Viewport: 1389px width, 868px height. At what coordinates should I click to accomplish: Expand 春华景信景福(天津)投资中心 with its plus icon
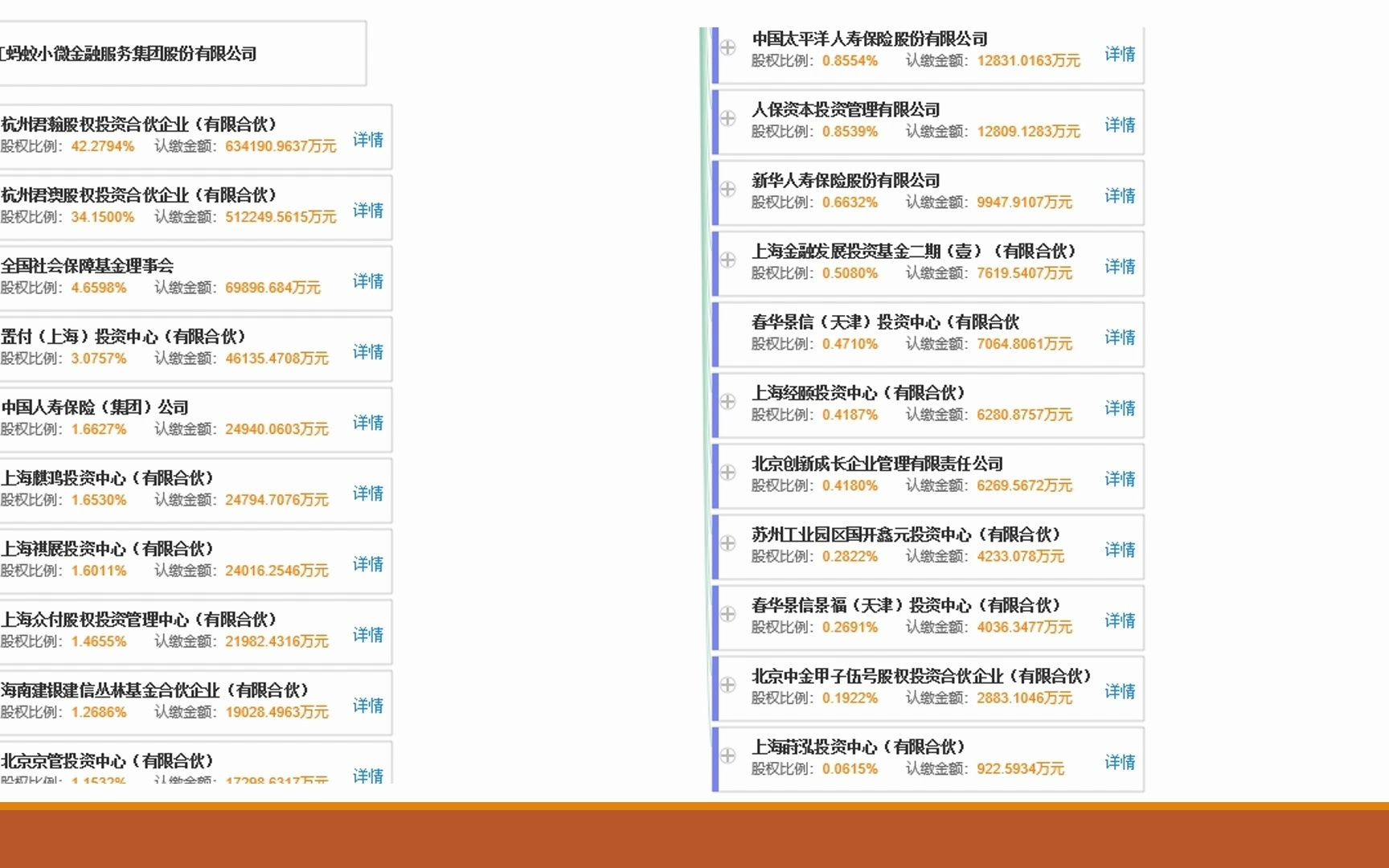[727, 613]
